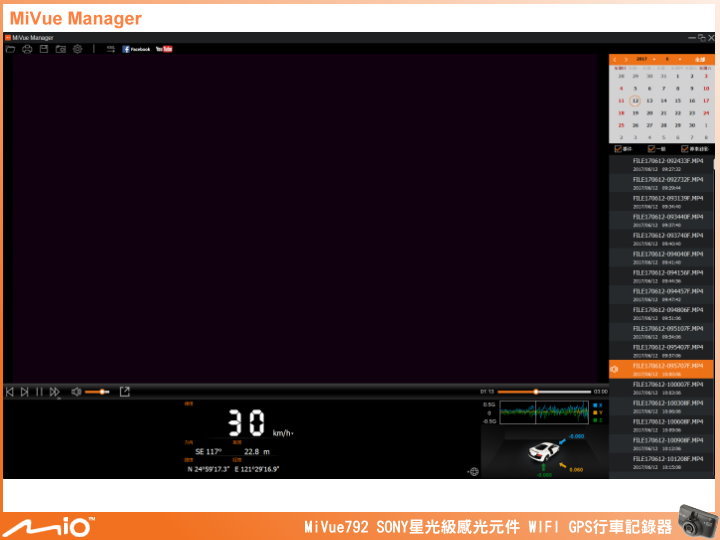
Task: Open FILE170612-094457F.MP4 in list
Action: point(661,295)
